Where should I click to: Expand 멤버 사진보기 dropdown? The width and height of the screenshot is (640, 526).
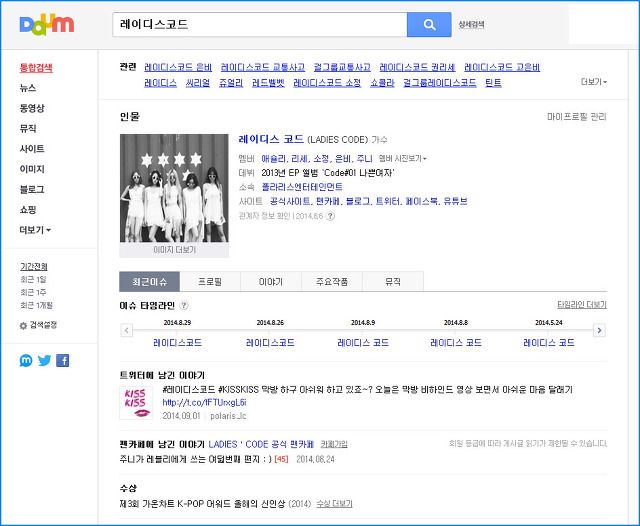[402, 158]
